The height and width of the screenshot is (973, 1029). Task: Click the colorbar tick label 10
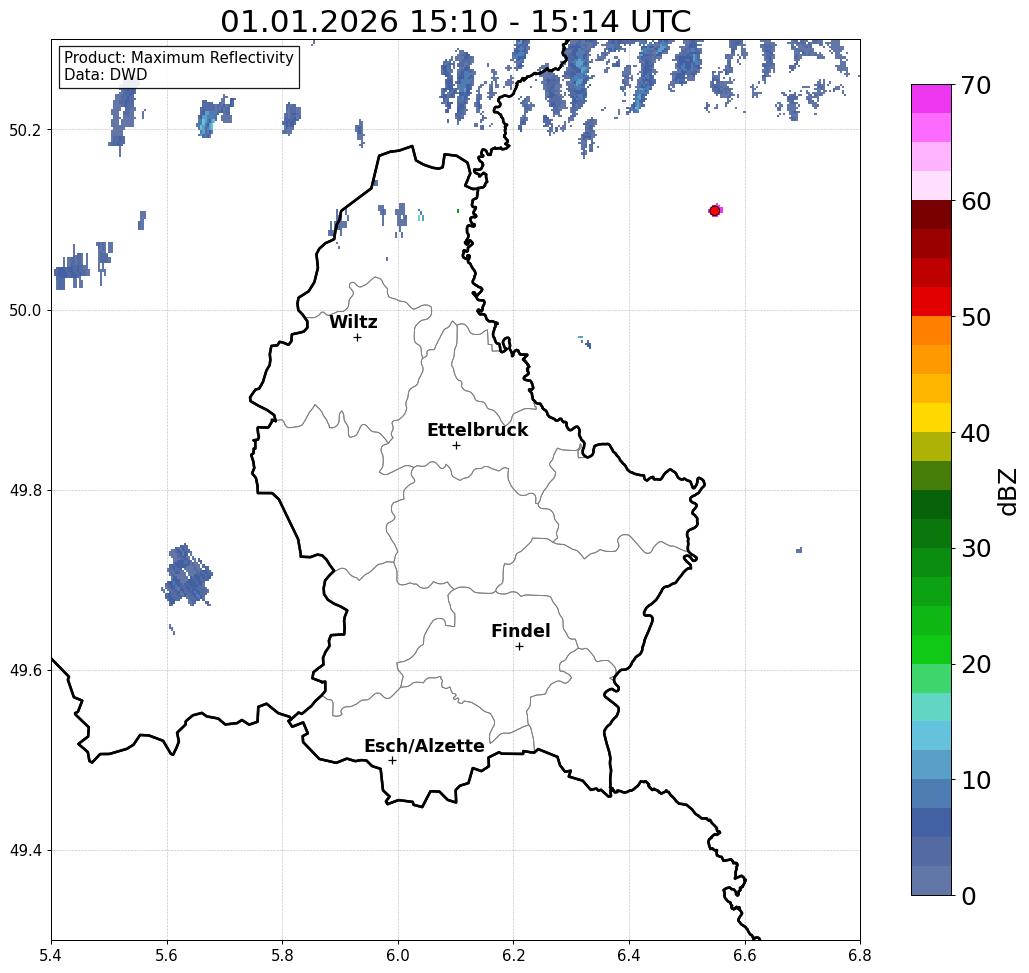(x=976, y=780)
